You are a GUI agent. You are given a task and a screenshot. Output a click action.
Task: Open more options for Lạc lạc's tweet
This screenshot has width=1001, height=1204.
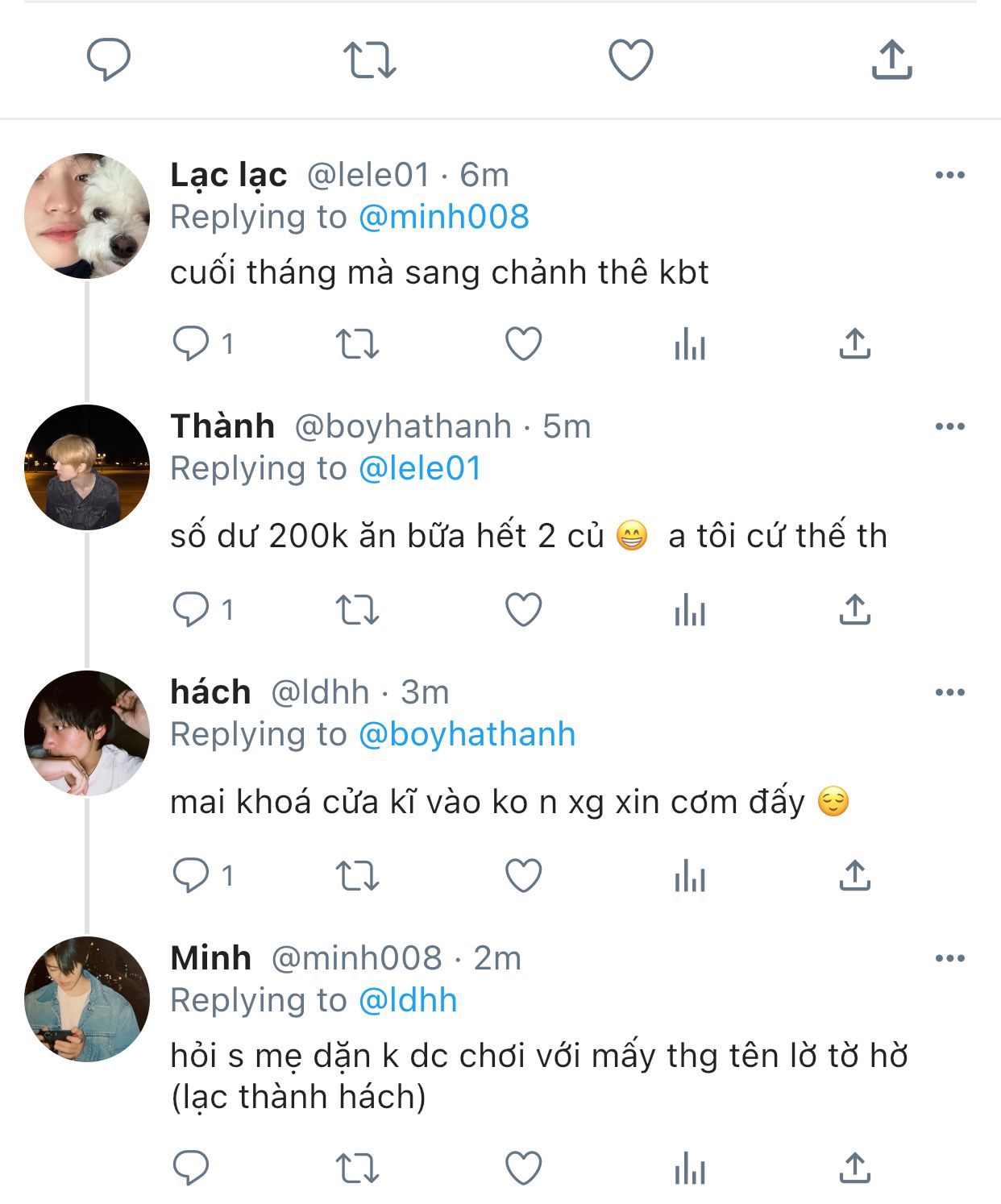pos(949,176)
